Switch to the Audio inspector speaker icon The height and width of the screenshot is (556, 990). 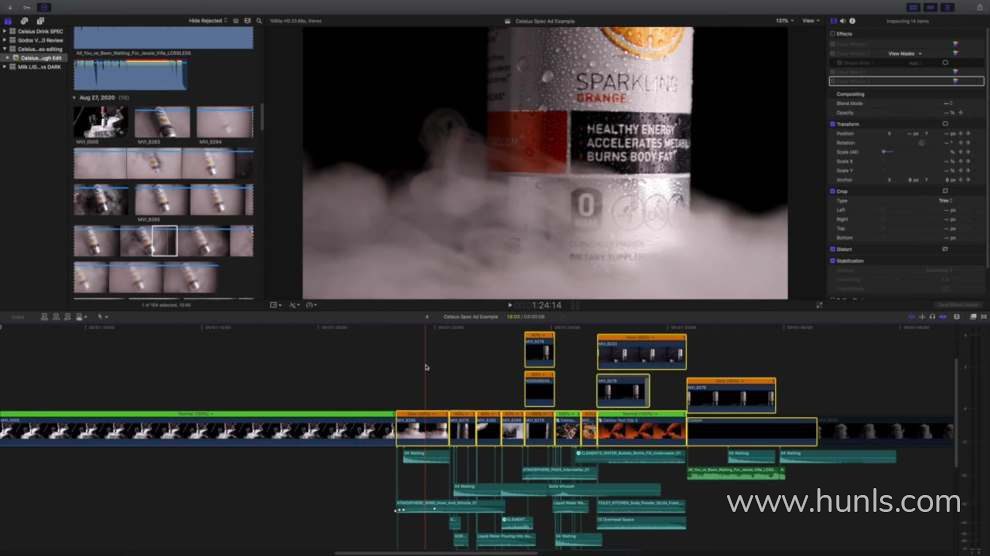coord(843,21)
